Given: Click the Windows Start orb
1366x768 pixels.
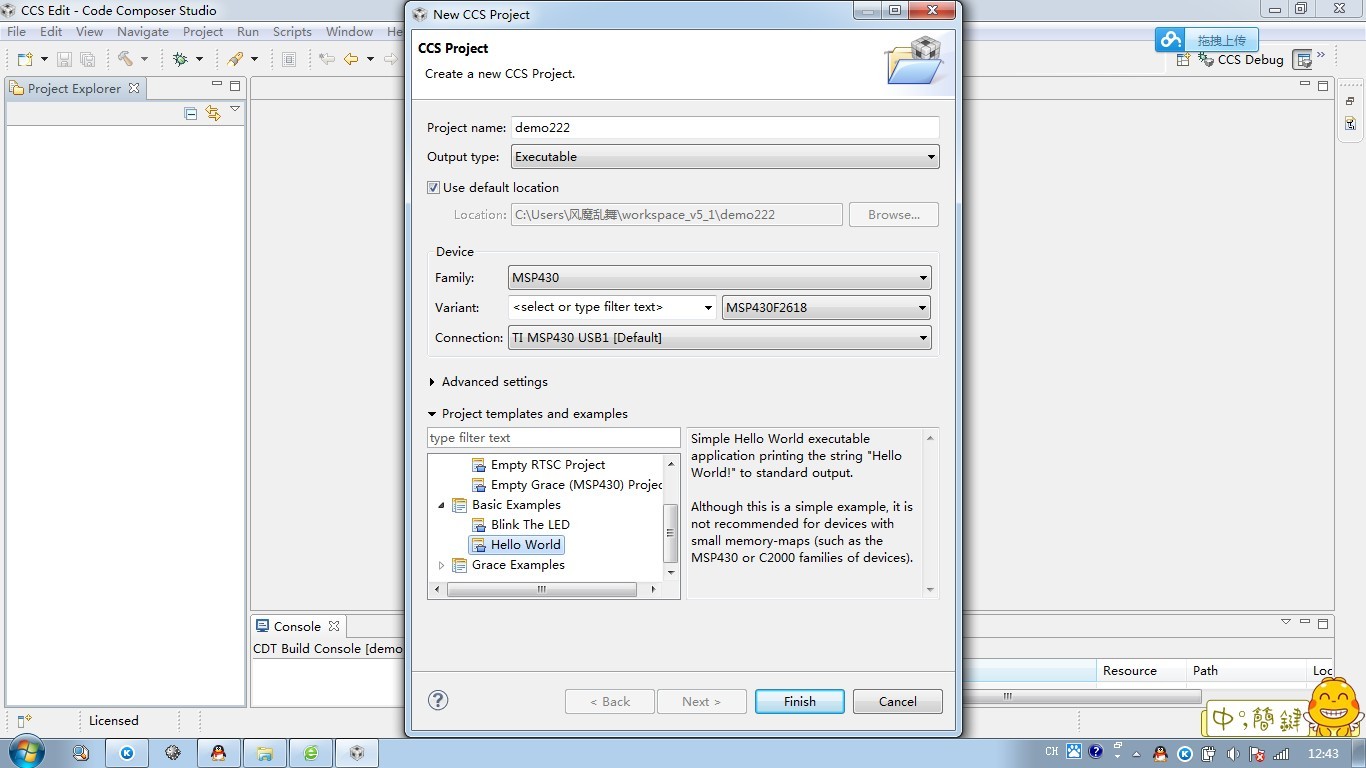Looking at the screenshot, I should click(26, 752).
